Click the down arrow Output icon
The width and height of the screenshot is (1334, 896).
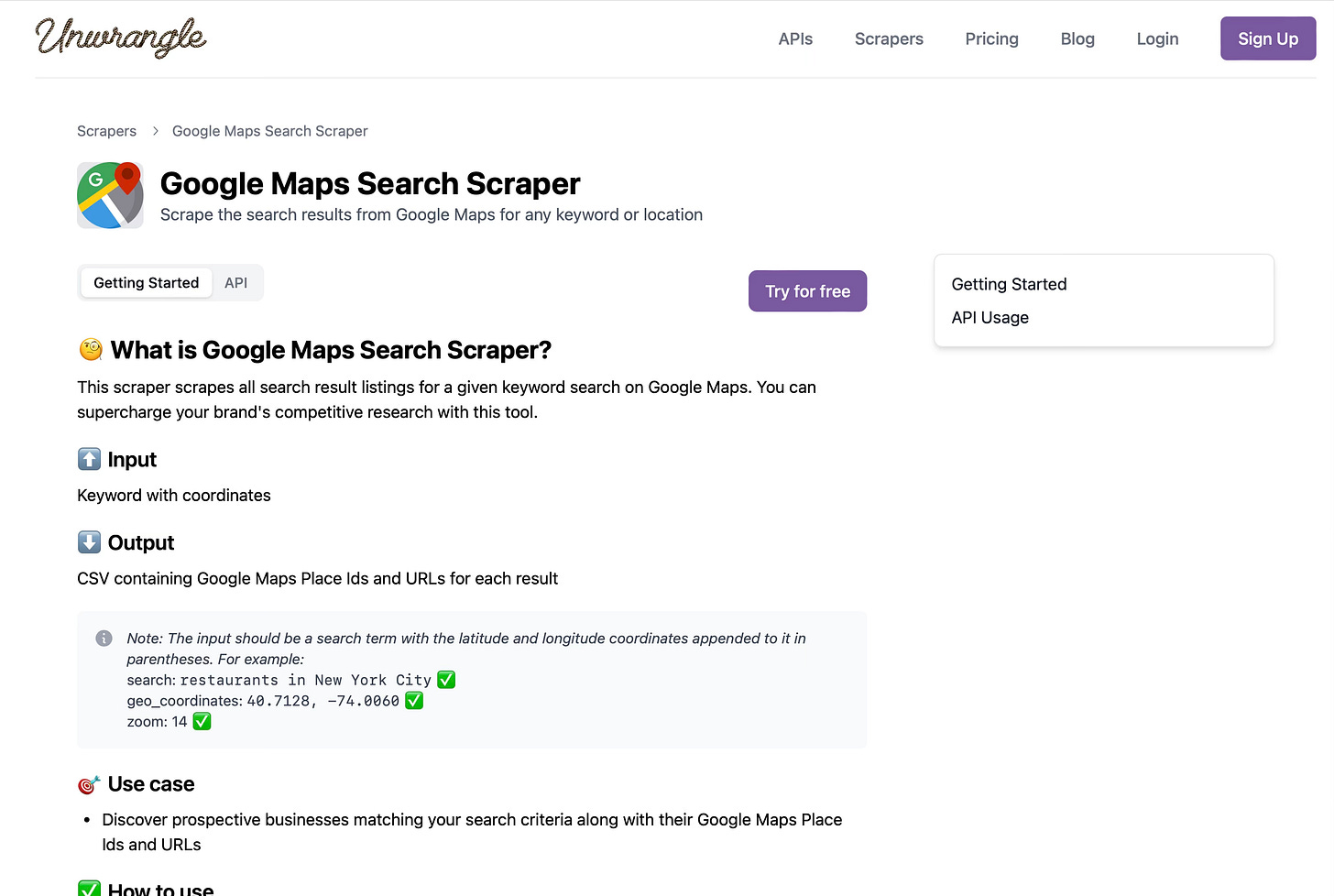(x=89, y=542)
